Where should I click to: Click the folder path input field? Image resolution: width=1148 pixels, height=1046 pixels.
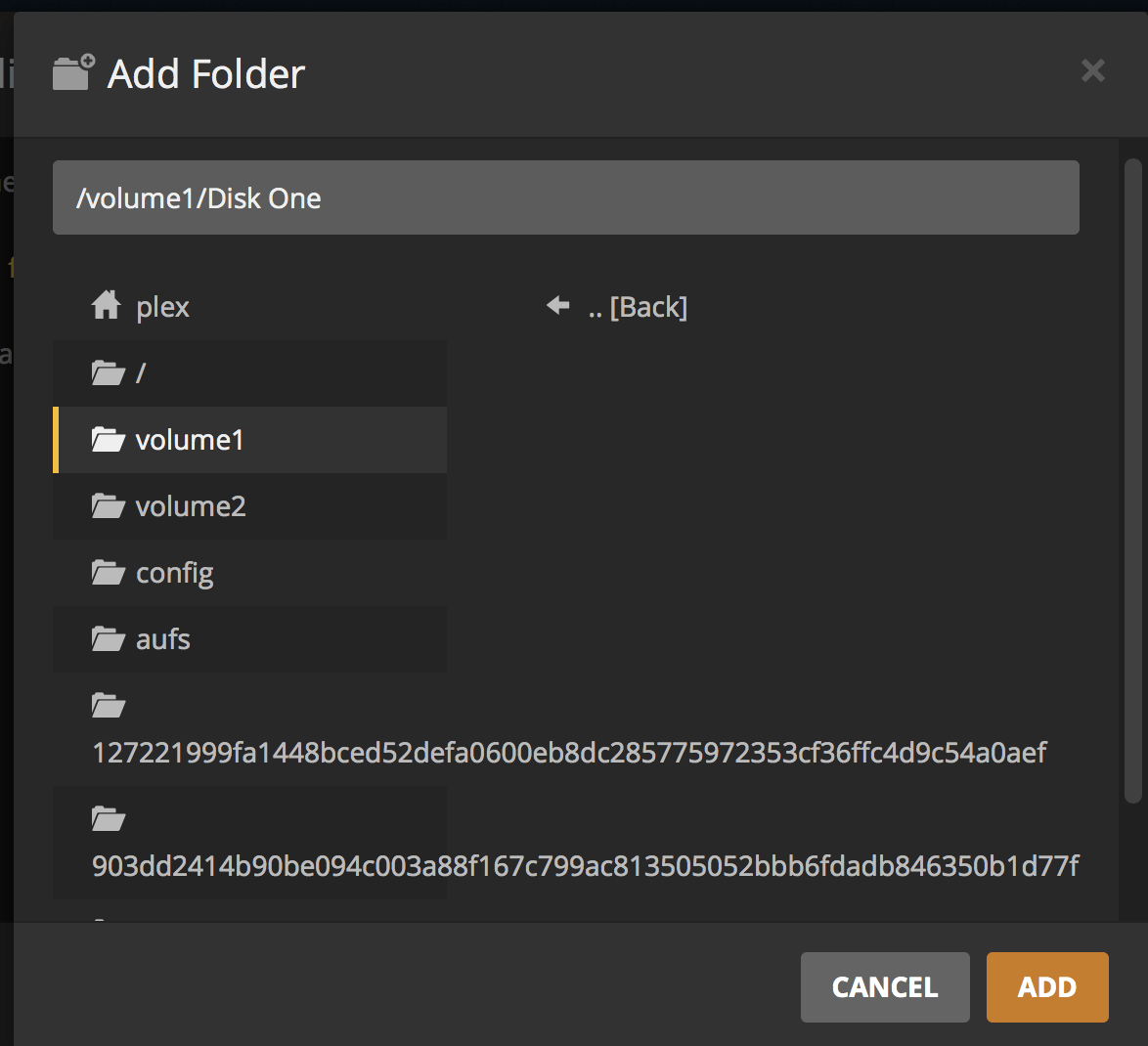(x=565, y=197)
